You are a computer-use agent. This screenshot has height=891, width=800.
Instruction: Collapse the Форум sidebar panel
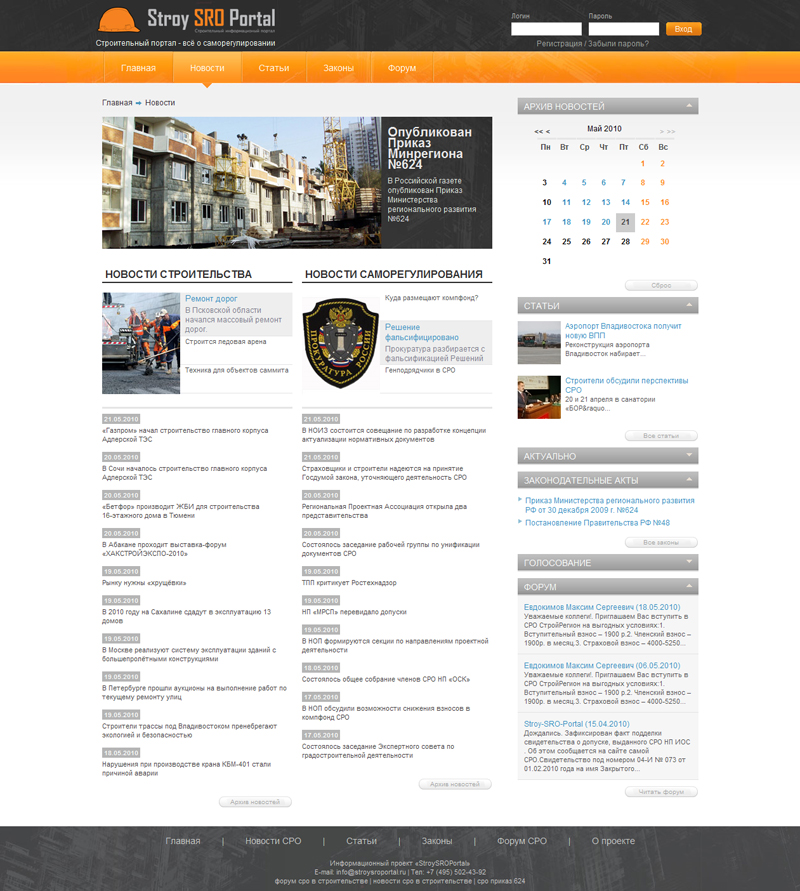(x=689, y=587)
